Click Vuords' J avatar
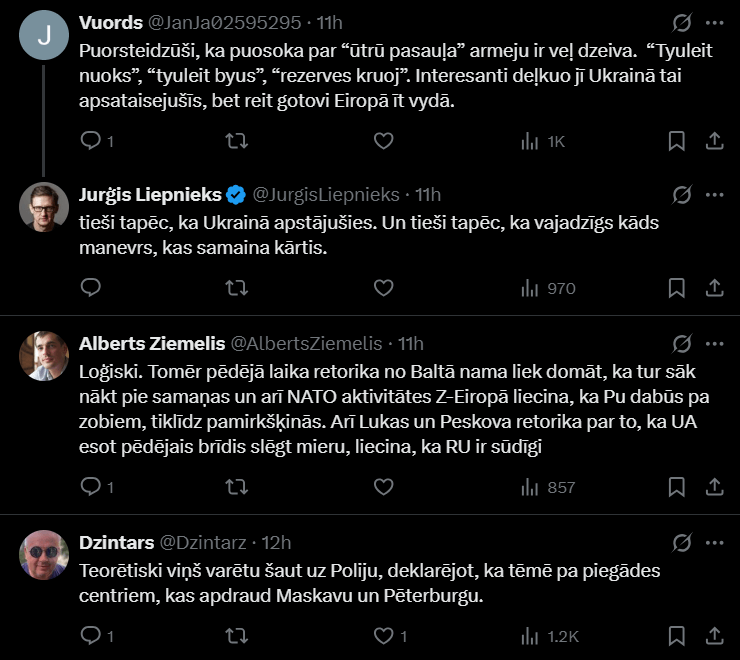The width and height of the screenshot is (740, 660). point(44,34)
